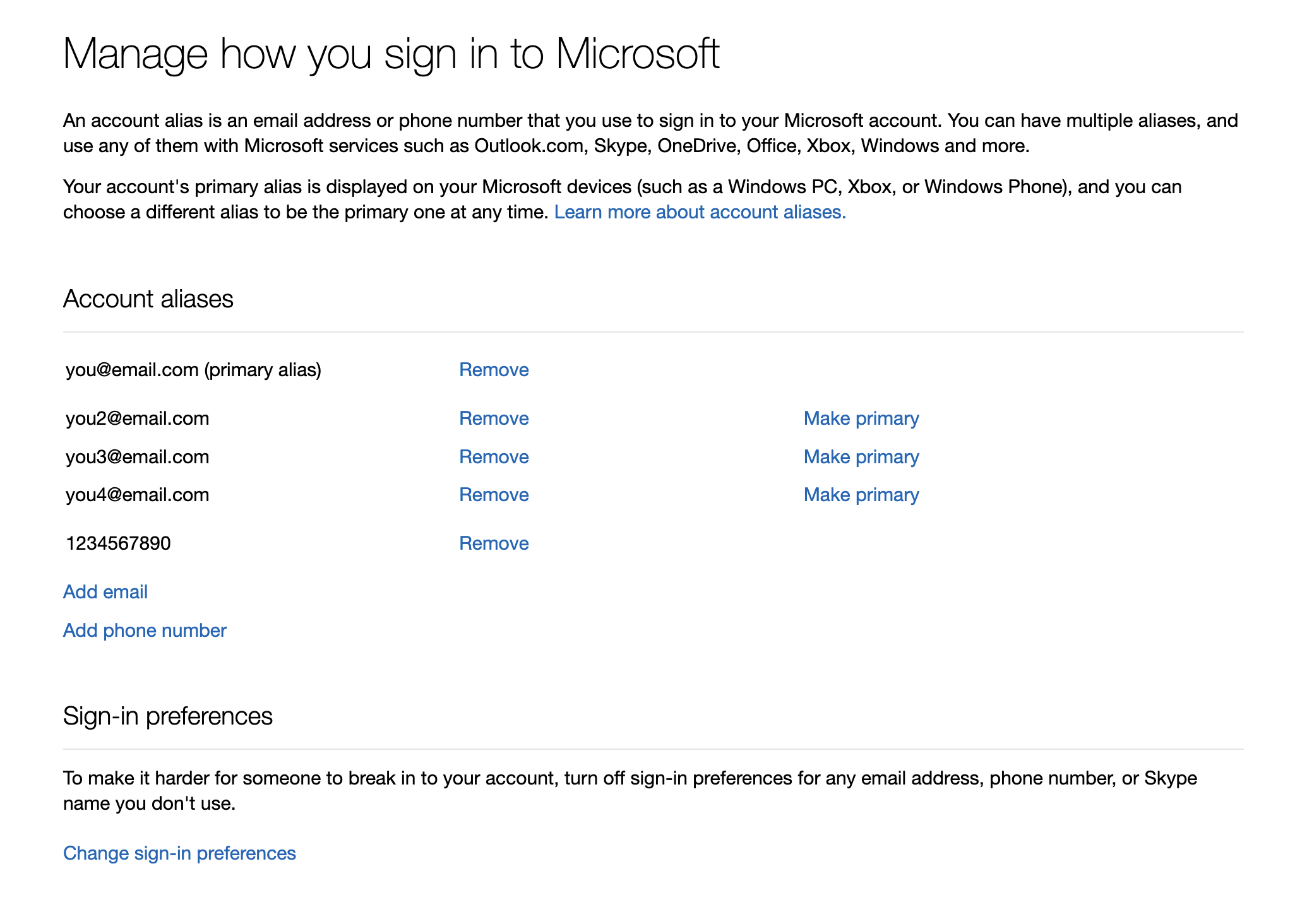Image resolution: width=1307 pixels, height=924 pixels.
Task: Remove the you2@email.com alias
Action: [494, 418]
